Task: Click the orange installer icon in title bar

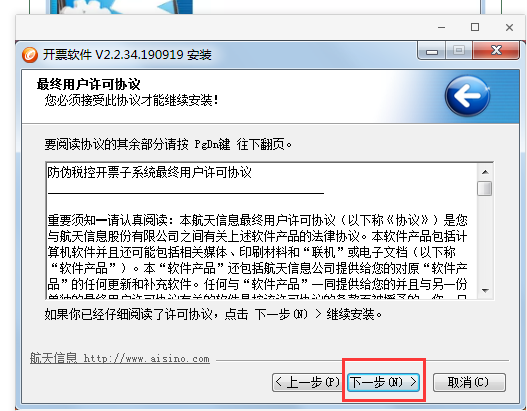Action: (30, 54)
